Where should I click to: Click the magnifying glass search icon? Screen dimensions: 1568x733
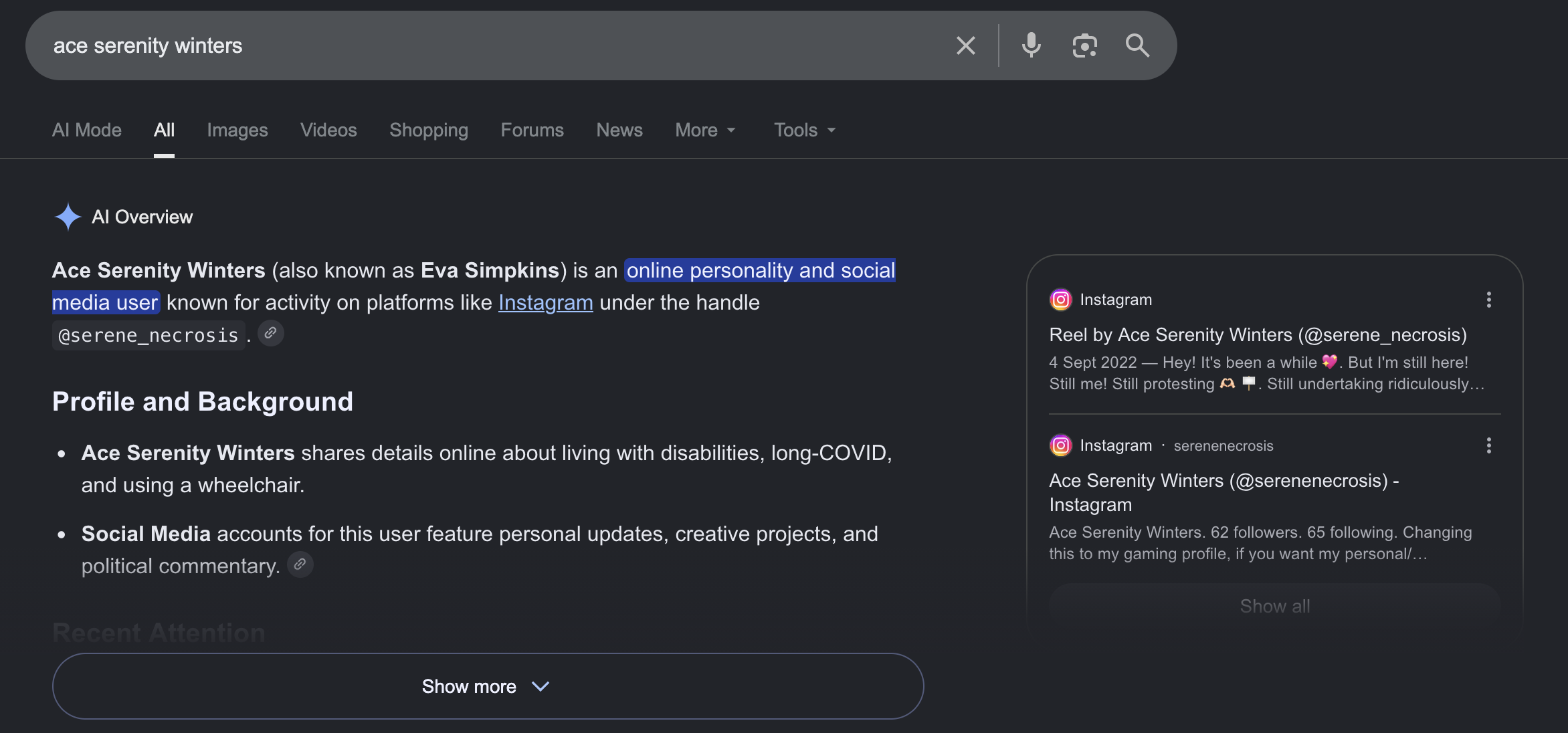[x=1137, y=45]
